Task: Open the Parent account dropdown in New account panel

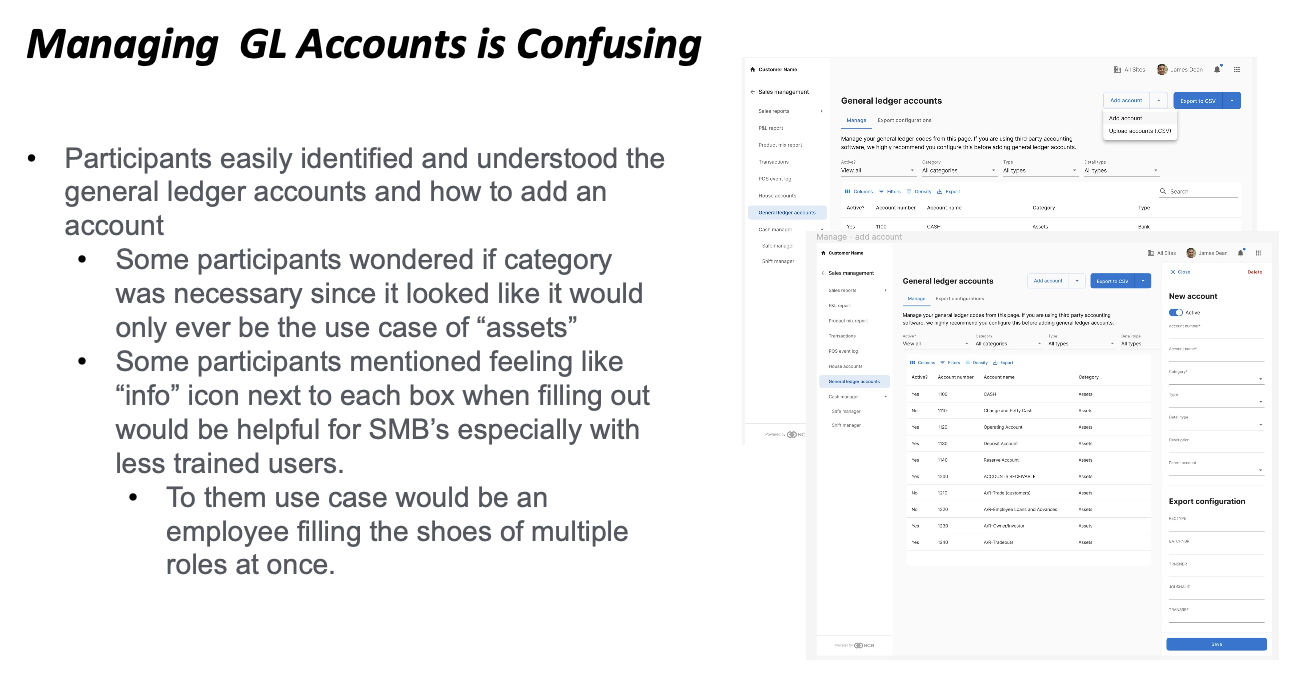Action: click(1217, 466)
